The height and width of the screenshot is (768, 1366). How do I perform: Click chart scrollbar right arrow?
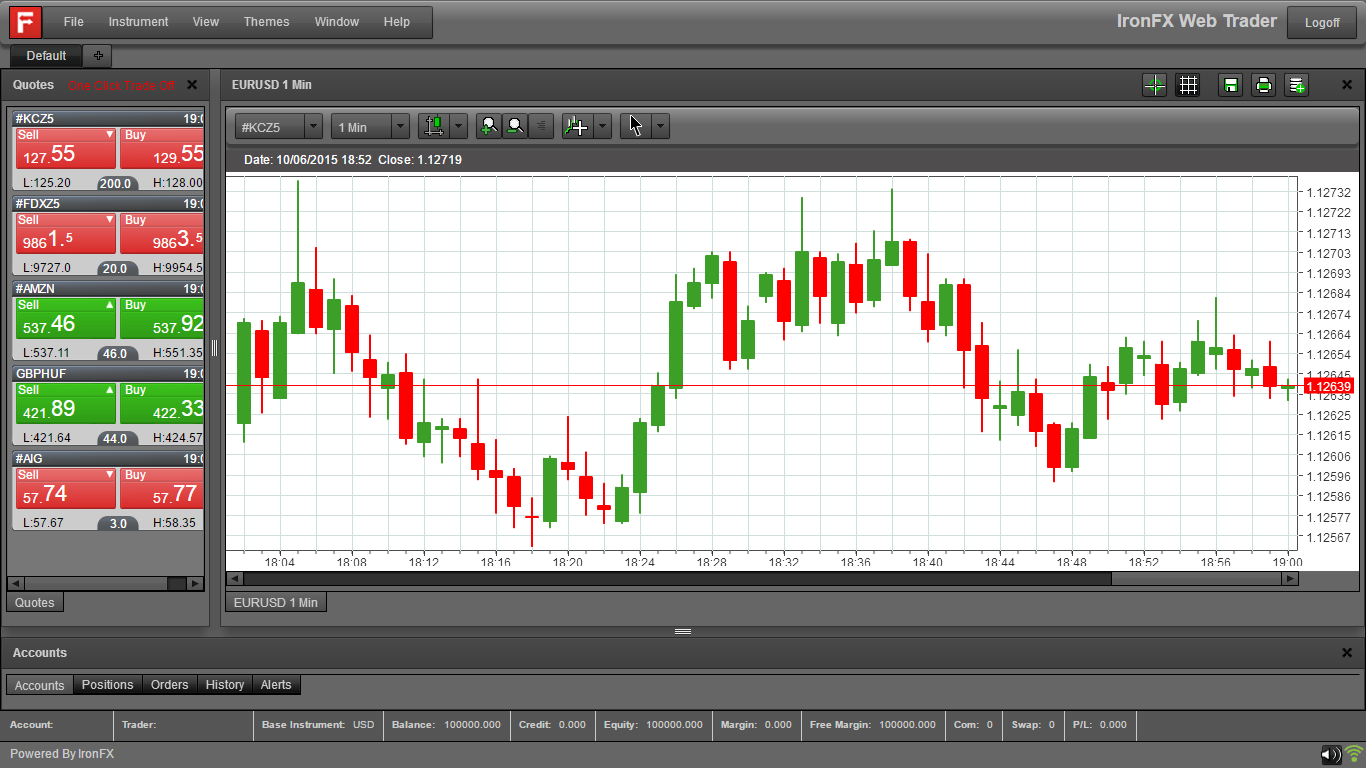[x=1290, y=578]
